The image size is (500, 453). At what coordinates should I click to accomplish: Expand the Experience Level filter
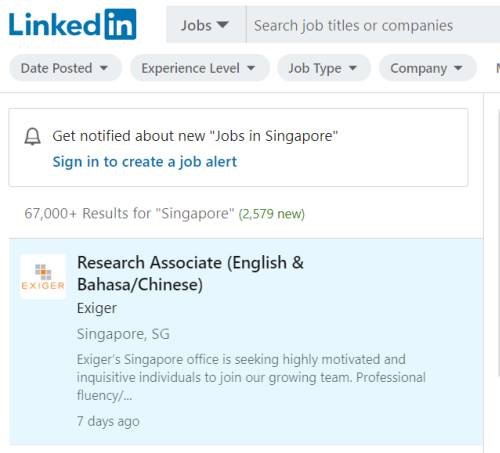point(200,68)
